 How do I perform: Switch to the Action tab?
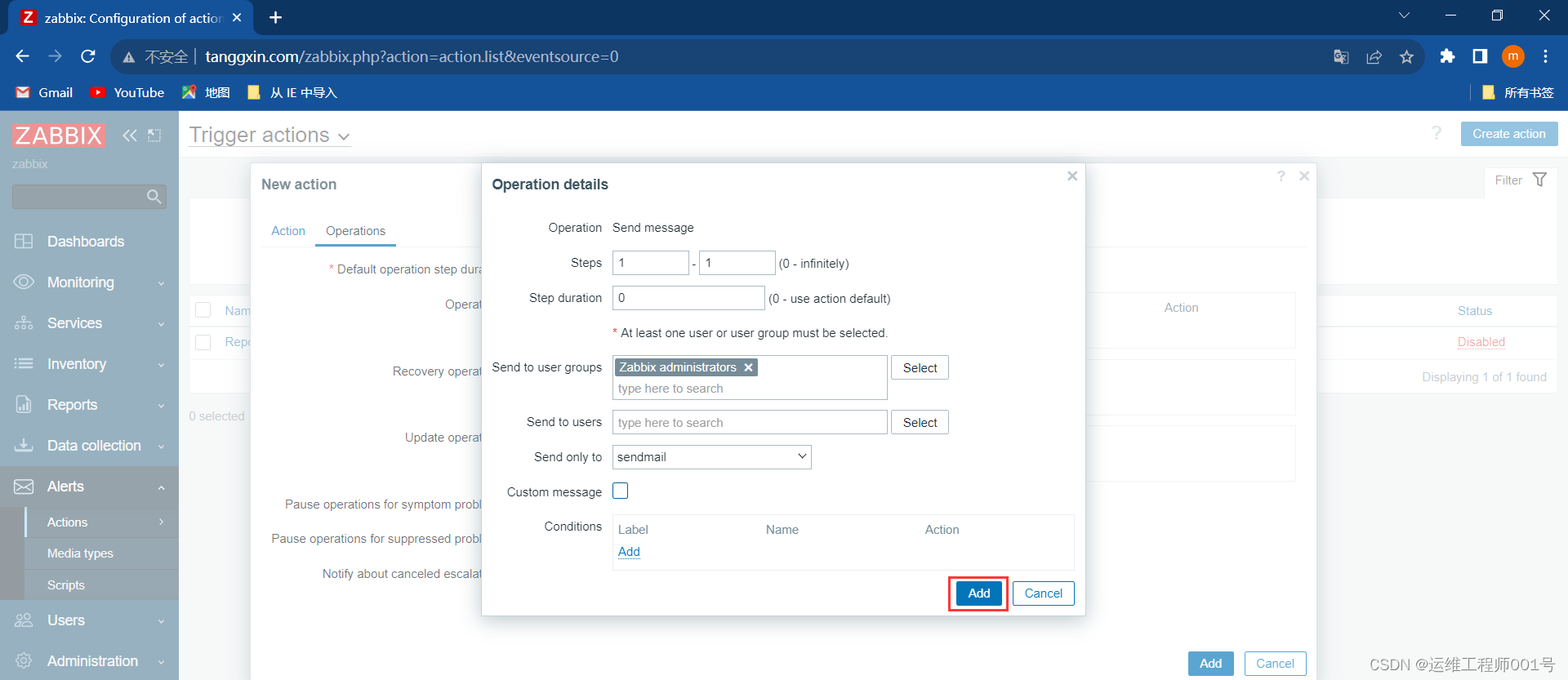[288, 231]
